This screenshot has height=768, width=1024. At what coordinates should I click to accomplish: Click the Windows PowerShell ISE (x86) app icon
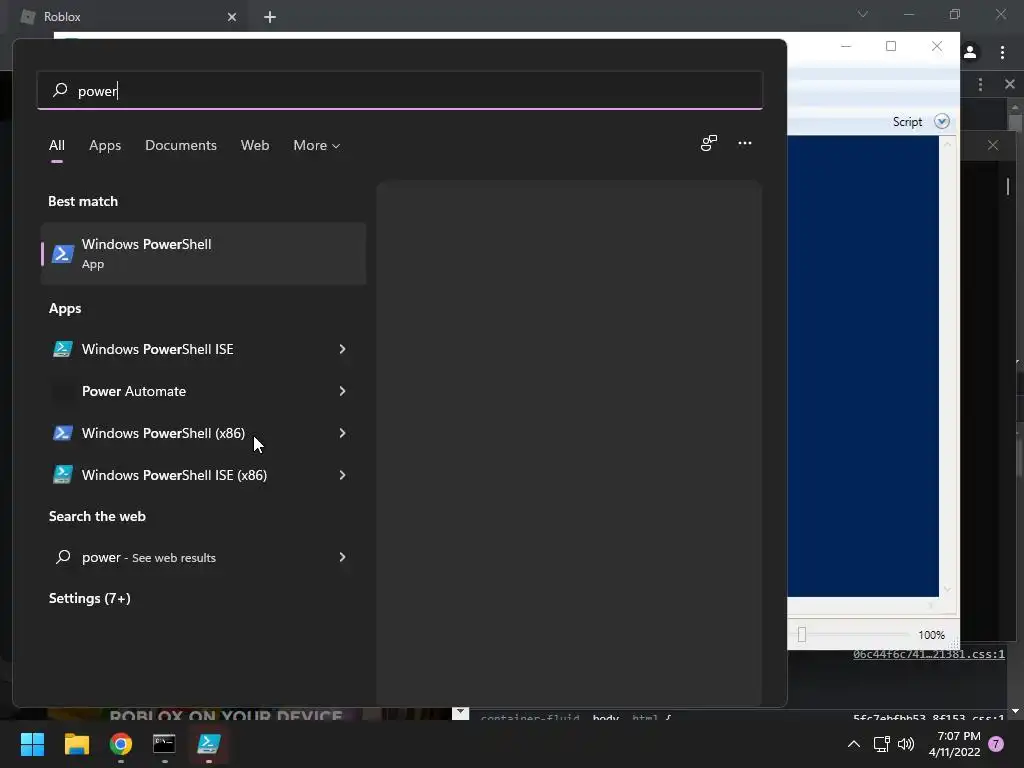(x=63, y=475)
